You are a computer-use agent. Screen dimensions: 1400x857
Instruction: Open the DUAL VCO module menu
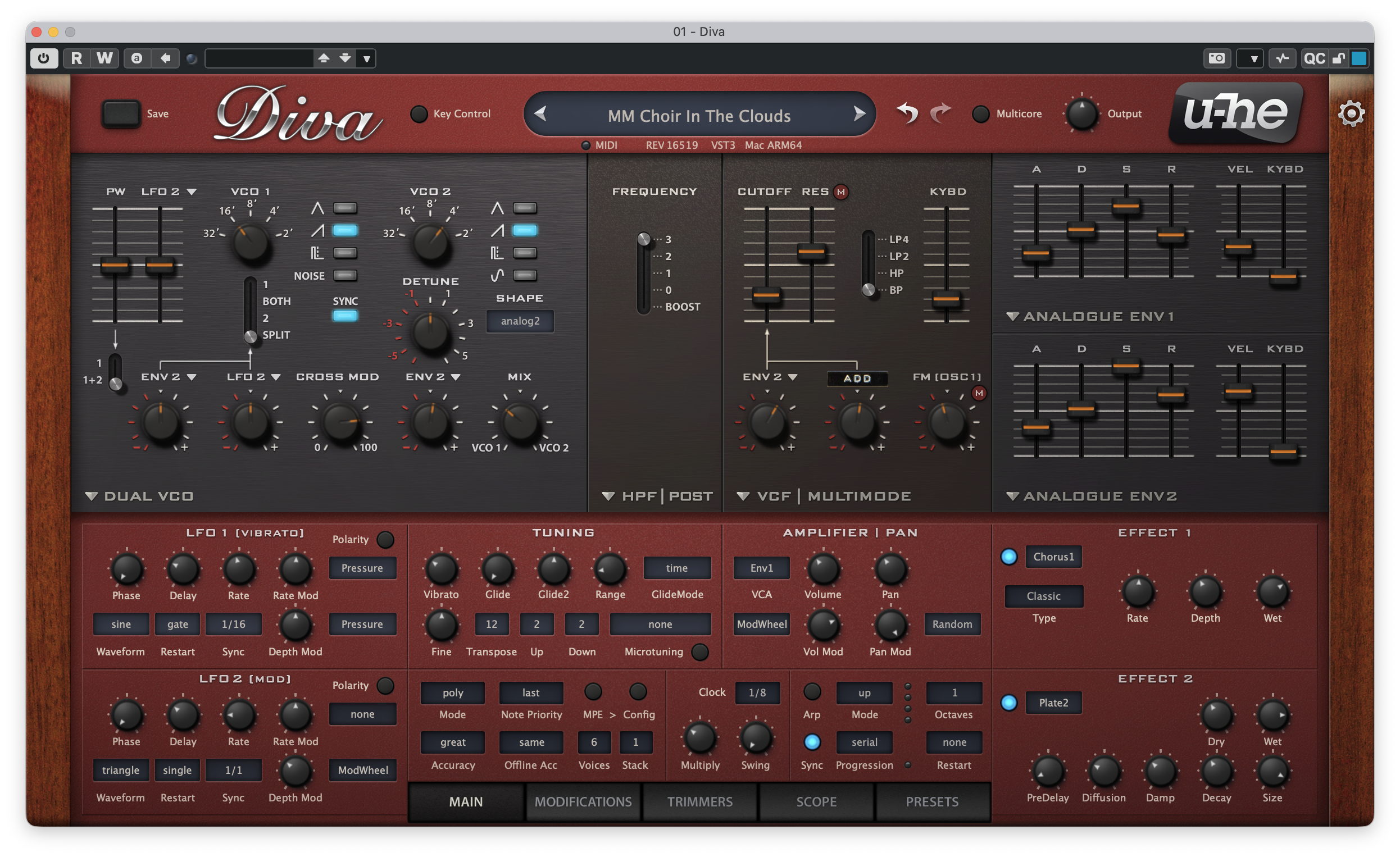pyautogui.click(x=140, y=496)
